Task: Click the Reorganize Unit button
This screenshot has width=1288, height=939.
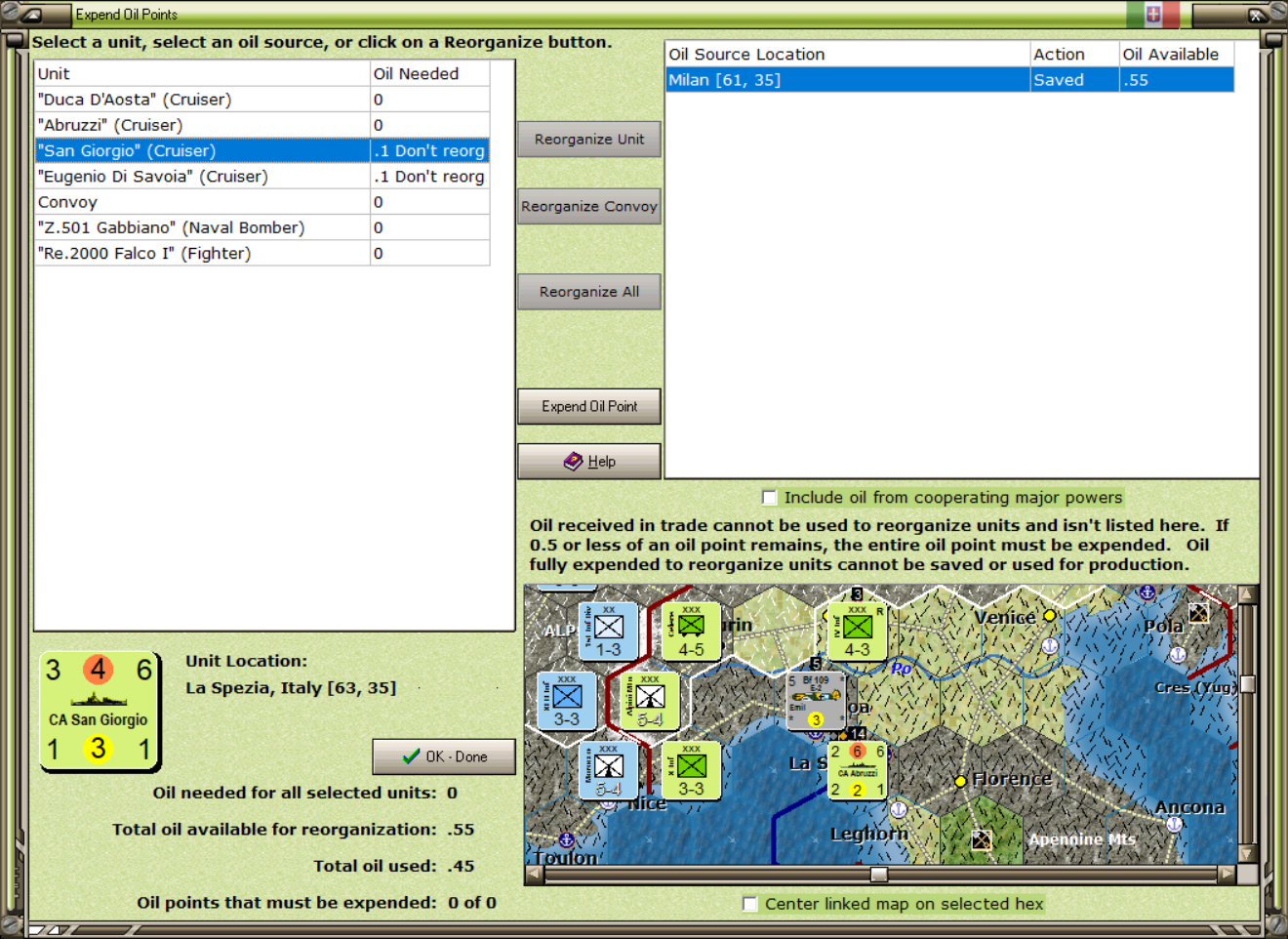Action: click(x=589, y=140)
